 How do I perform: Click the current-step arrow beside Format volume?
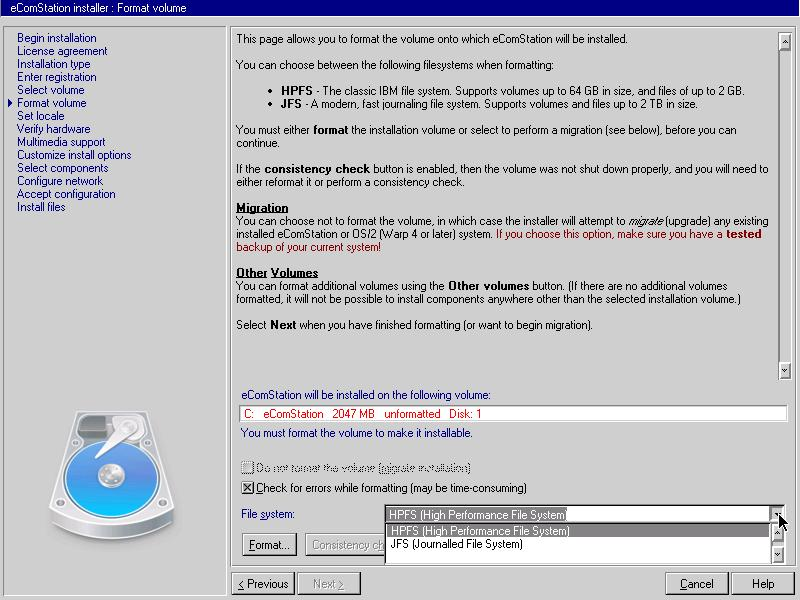click(x=10, y=103)
